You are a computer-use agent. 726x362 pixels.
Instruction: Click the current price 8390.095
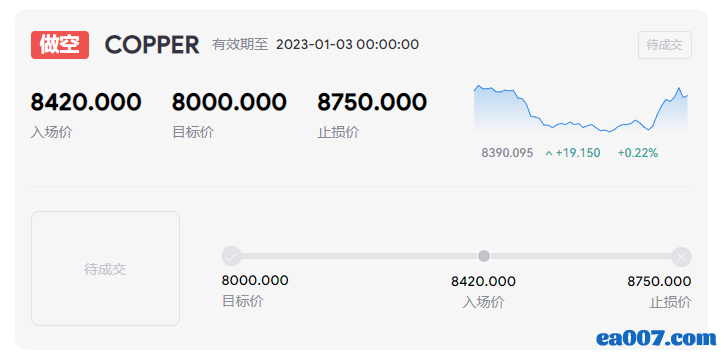507,153
